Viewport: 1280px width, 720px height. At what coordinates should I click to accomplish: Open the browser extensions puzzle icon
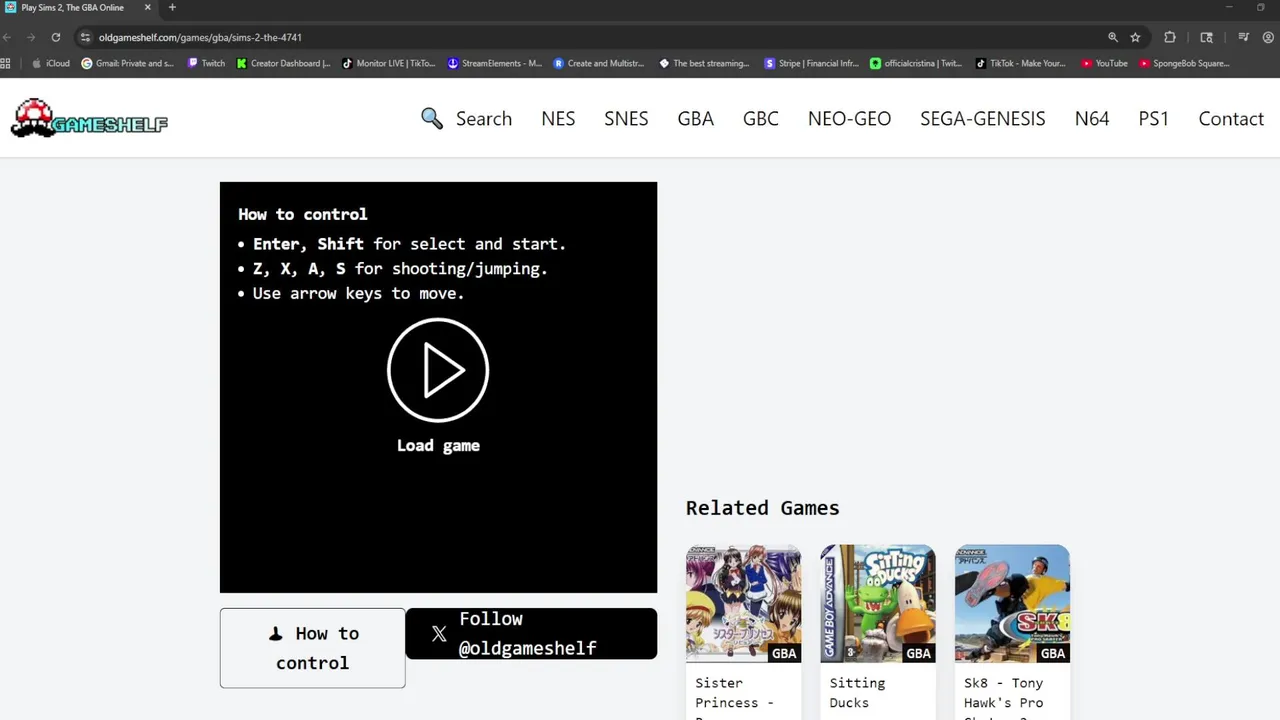tap(1170, 37)
